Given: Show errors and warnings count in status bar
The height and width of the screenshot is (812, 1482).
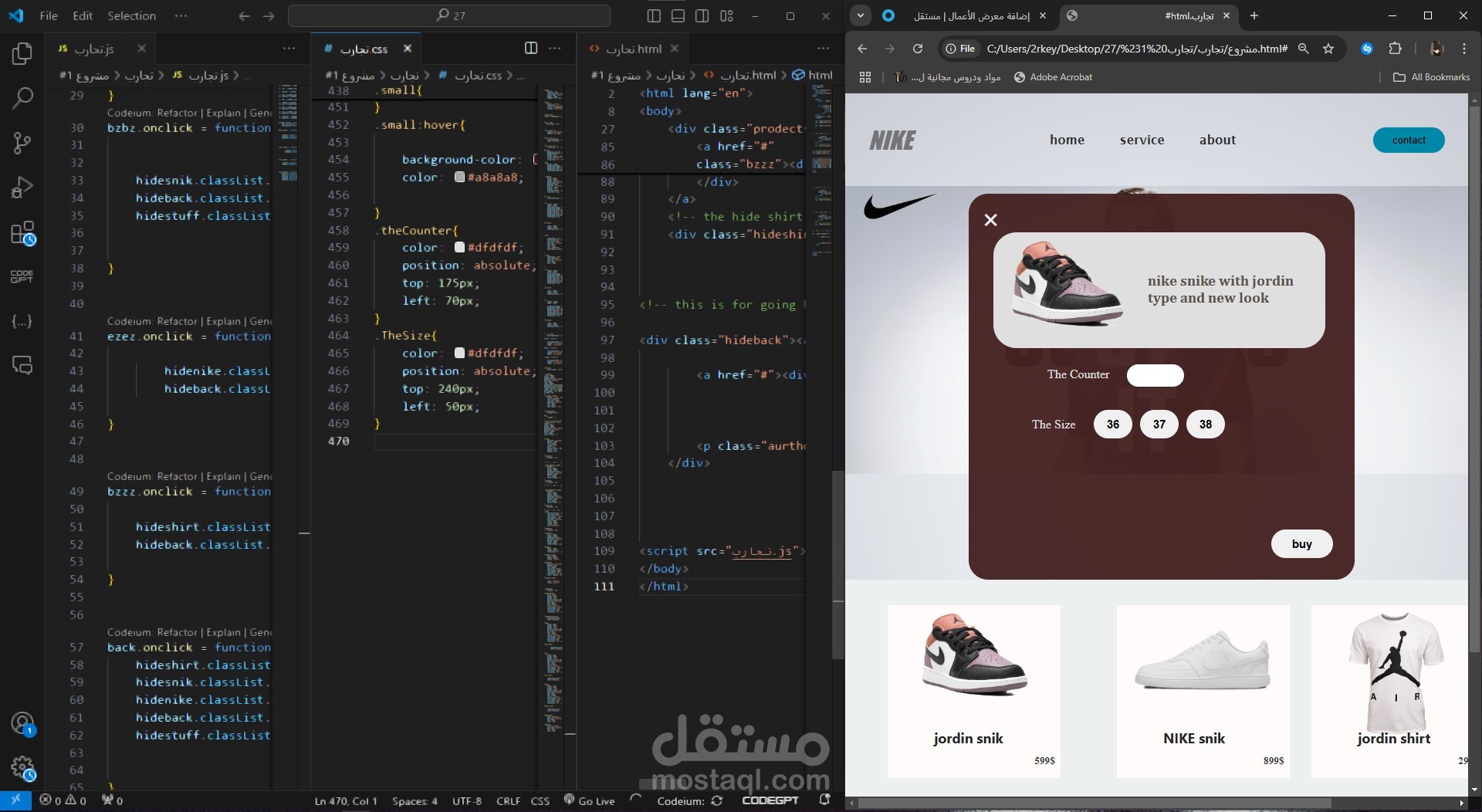Looking at the screenshot, I should [63, 800].
